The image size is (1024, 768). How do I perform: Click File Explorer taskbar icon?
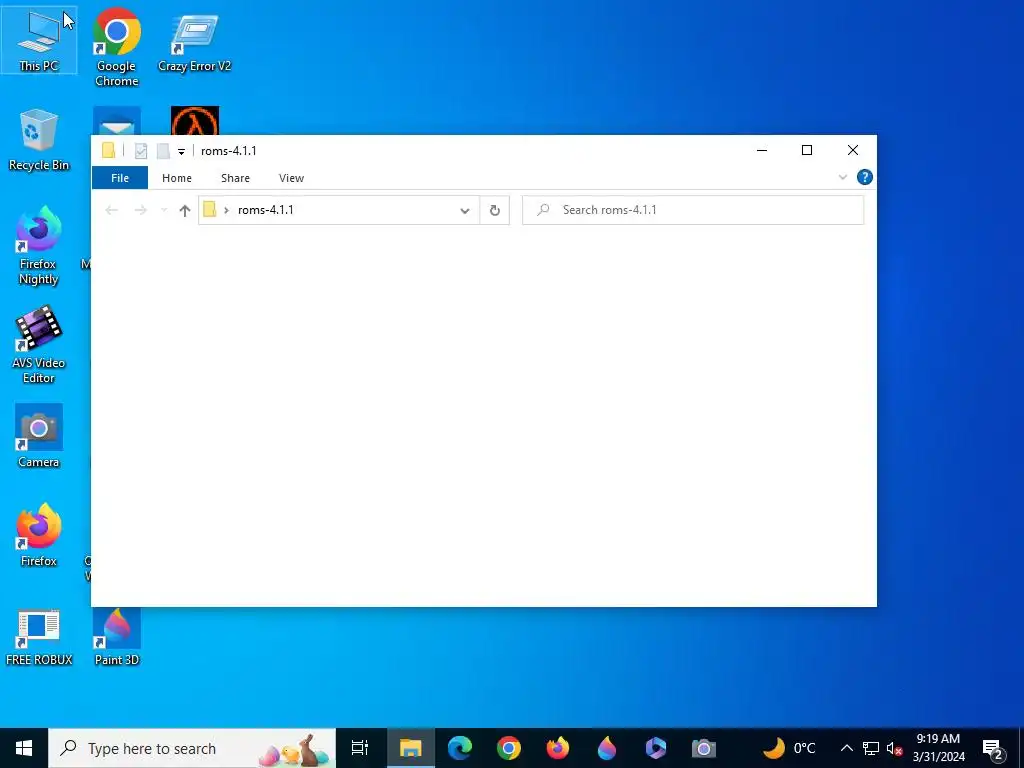click(411, 748)
